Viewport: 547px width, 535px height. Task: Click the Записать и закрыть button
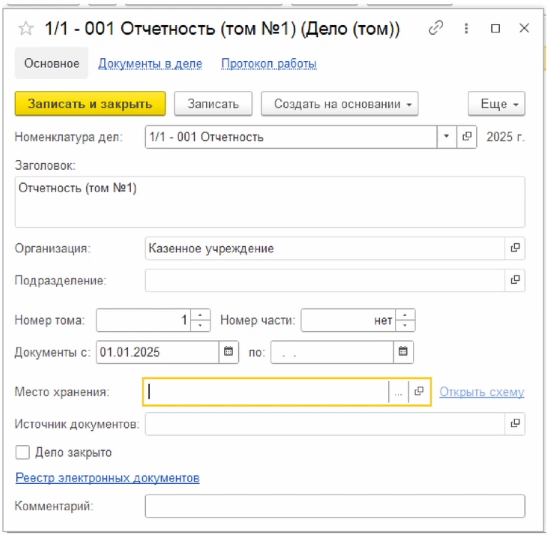click(x=90, y=104)
